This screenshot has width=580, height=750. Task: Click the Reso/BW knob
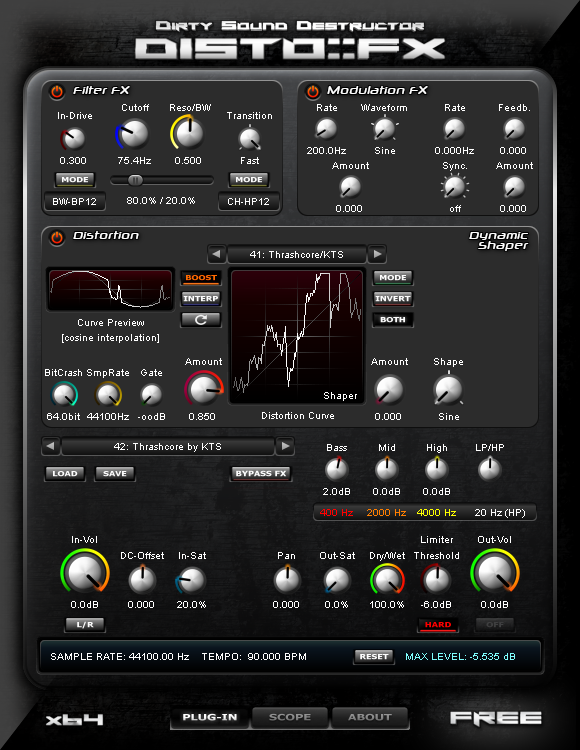tap(188, 133)
